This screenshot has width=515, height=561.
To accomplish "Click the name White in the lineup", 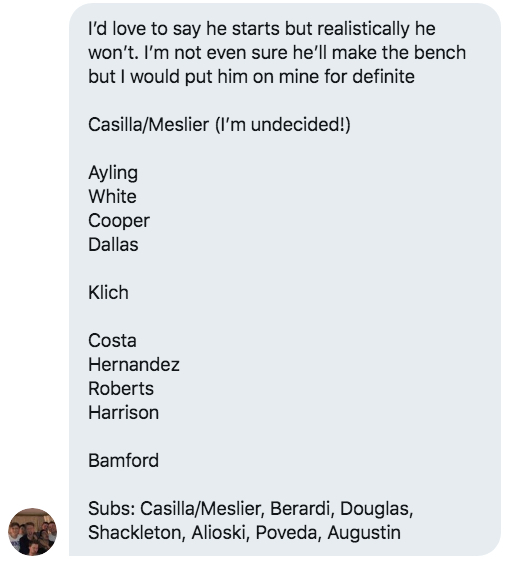I will [x=112, y=197].
